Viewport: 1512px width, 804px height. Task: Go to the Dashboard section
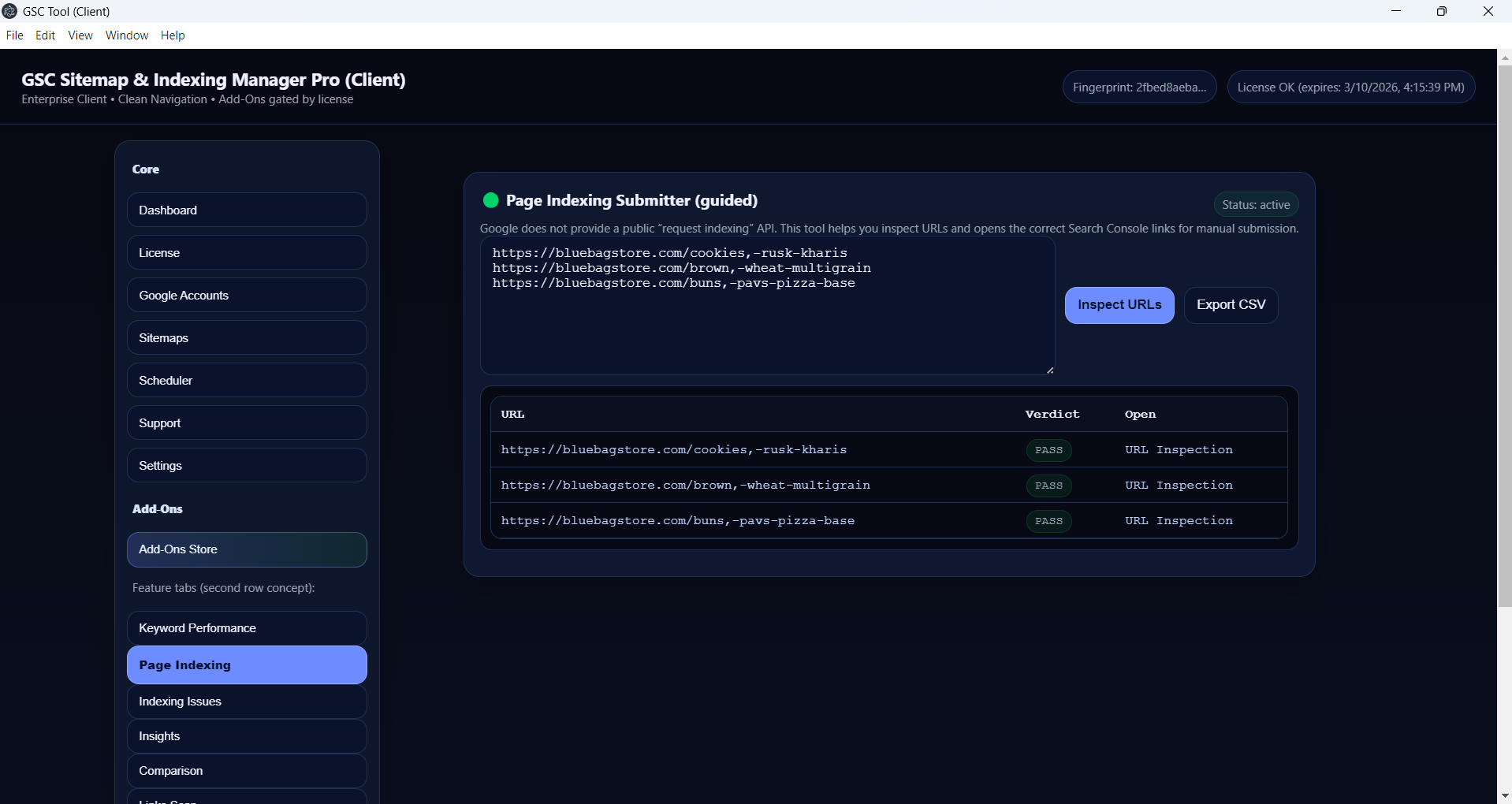pyautogui.click(x=247, y=210)
